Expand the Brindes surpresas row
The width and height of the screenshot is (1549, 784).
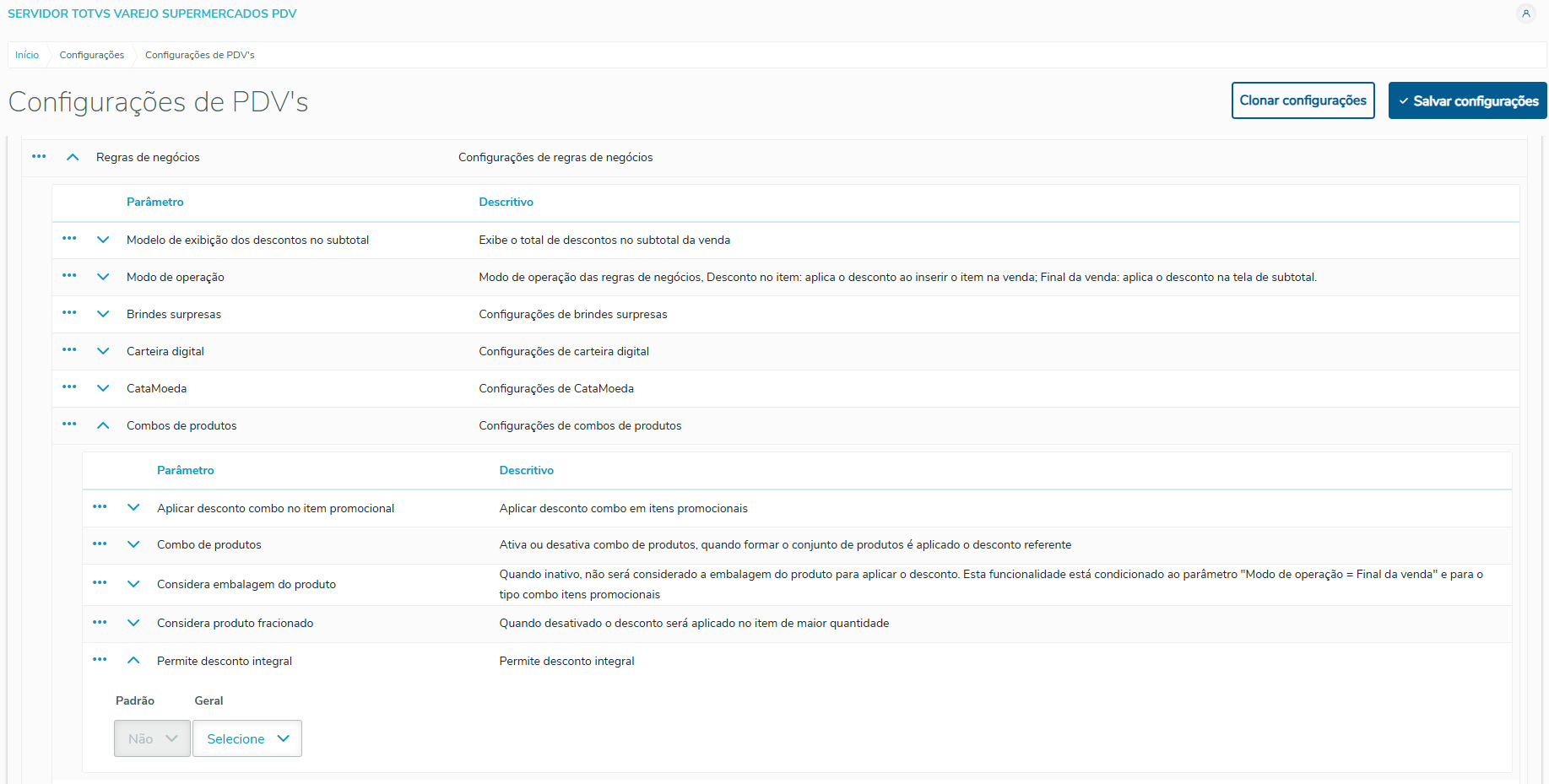[103, 314]
